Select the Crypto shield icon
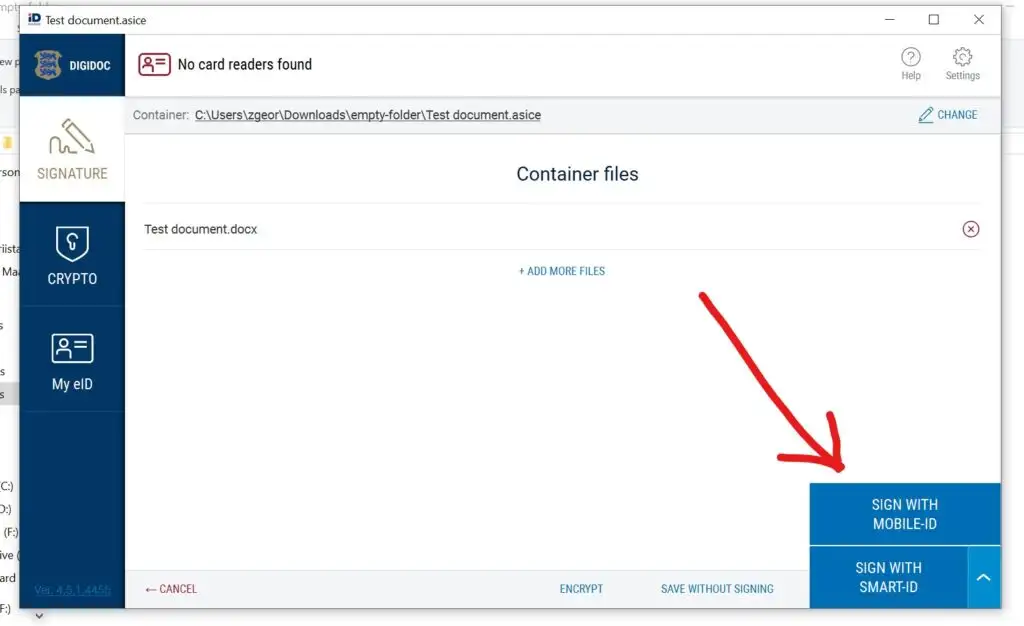Viewport: 1024px width, 626px height. [71, 243]
